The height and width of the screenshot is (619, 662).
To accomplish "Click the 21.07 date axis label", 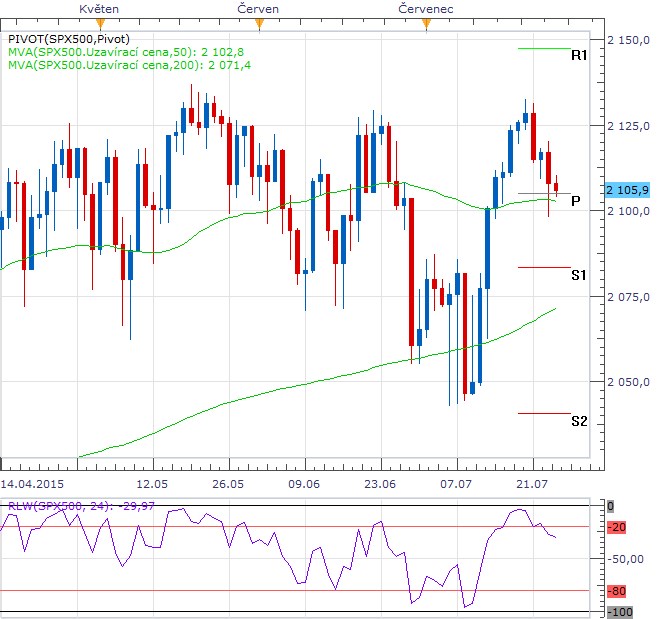I will [x=532, y=484].
